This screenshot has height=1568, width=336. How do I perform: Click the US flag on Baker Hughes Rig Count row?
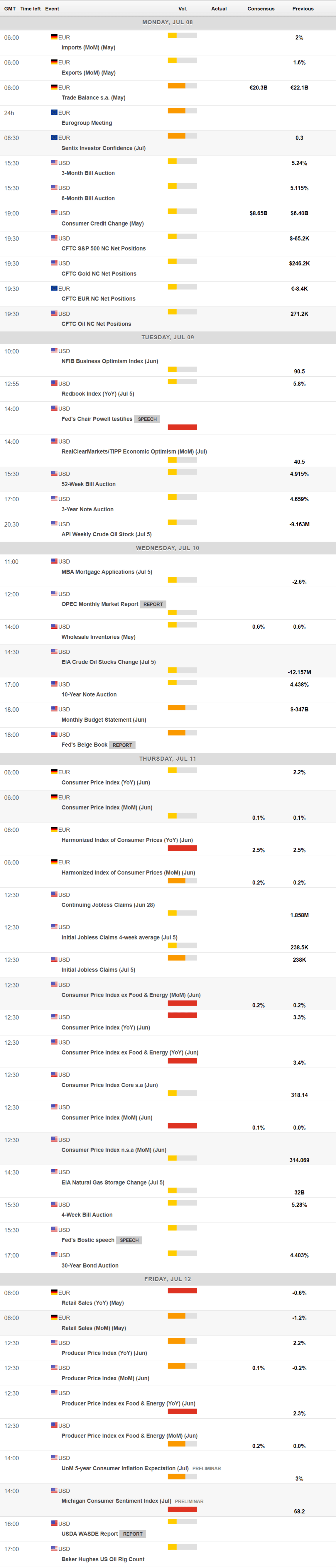point(54,1549)
